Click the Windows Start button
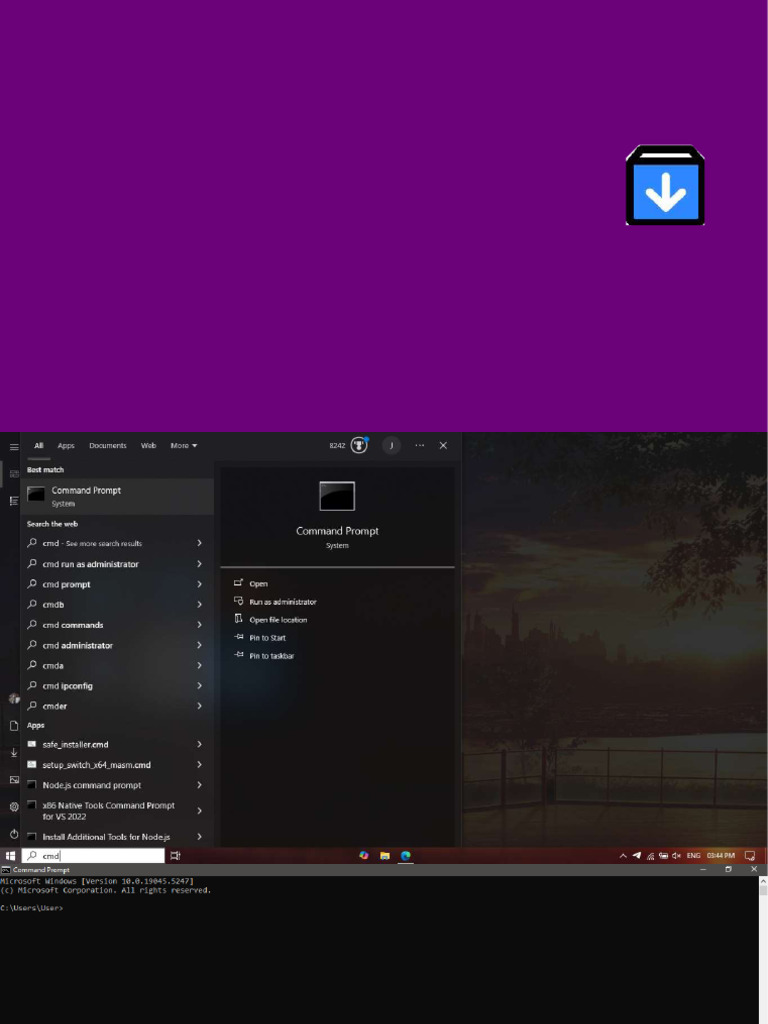This screenshot has width=768, height=1024. 11,856
